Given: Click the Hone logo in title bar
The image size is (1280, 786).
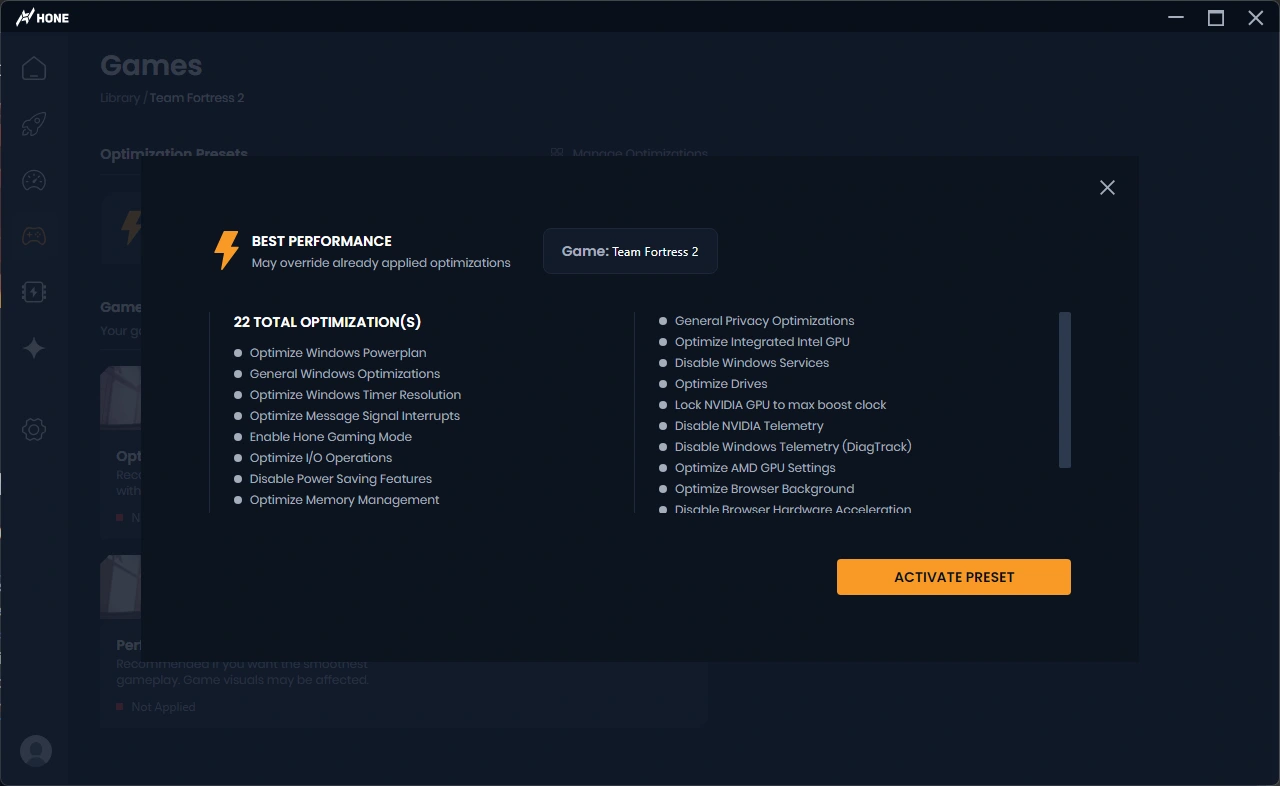Looking at the screenshot, I should [42, 17].
